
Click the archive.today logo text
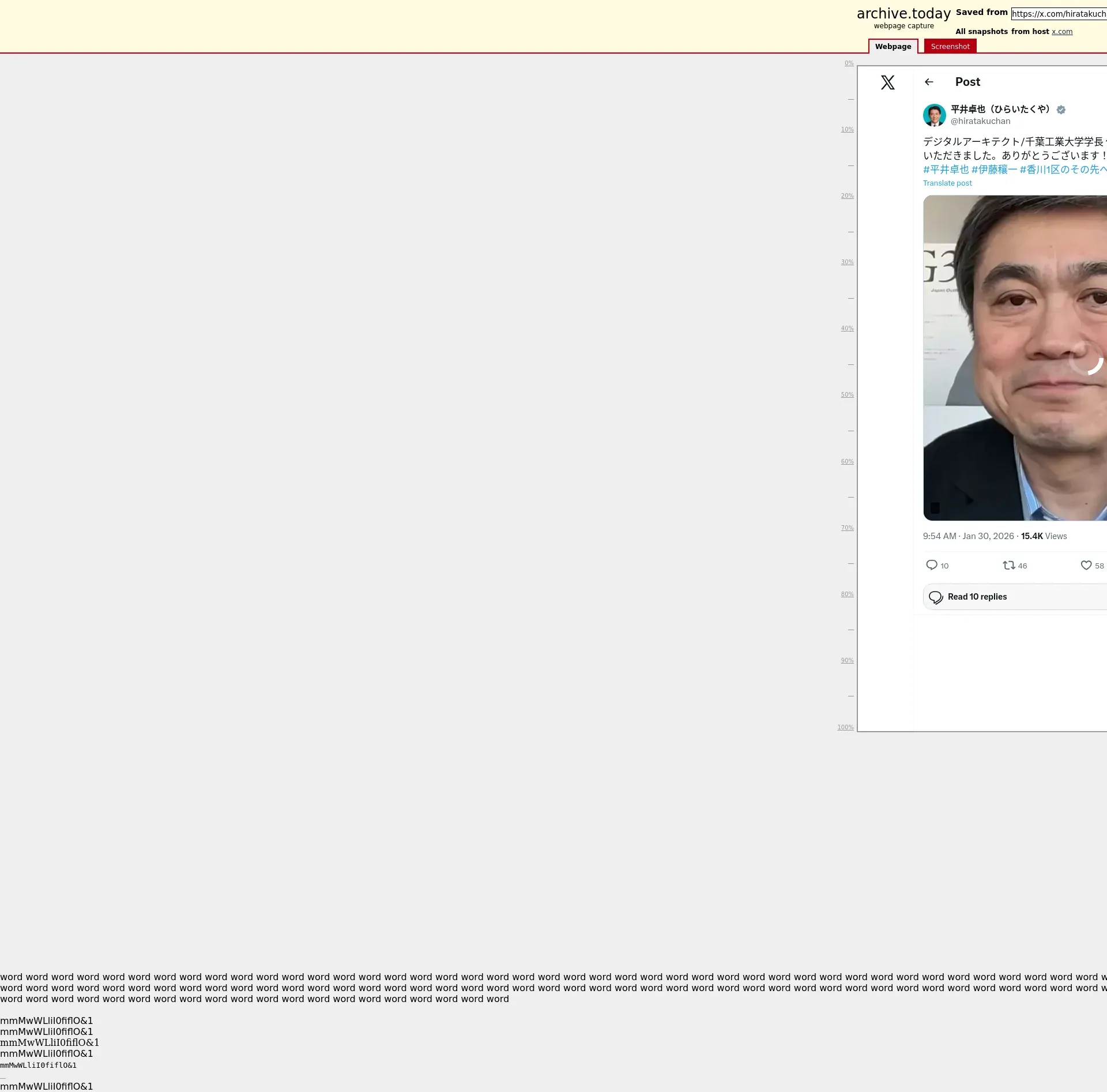[903, 14]
